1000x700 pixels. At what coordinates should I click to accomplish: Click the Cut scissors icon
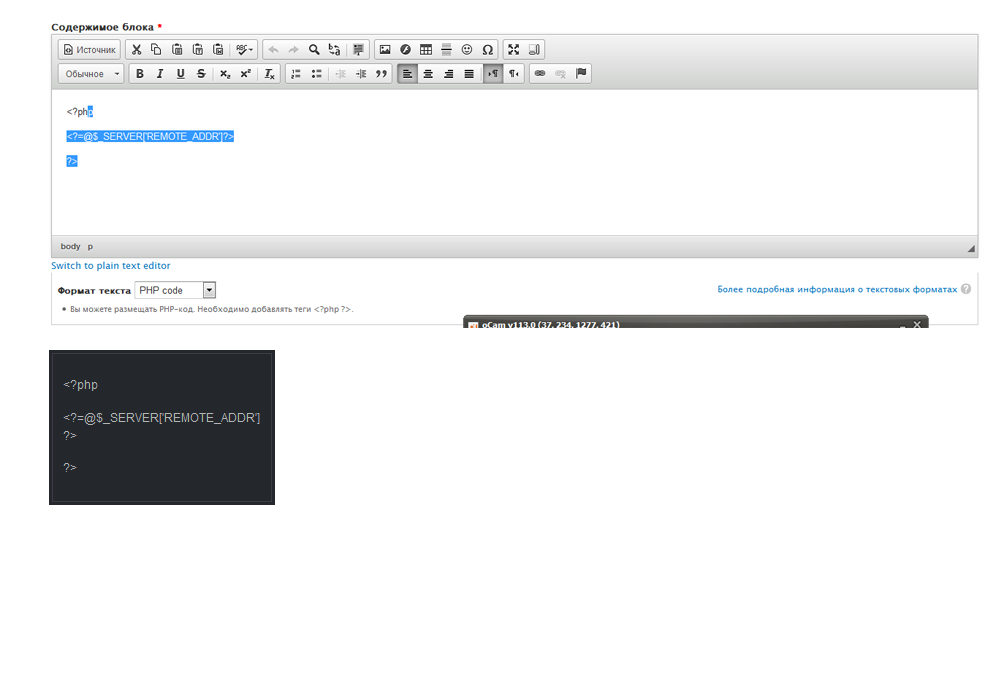[x=137, y=50]
